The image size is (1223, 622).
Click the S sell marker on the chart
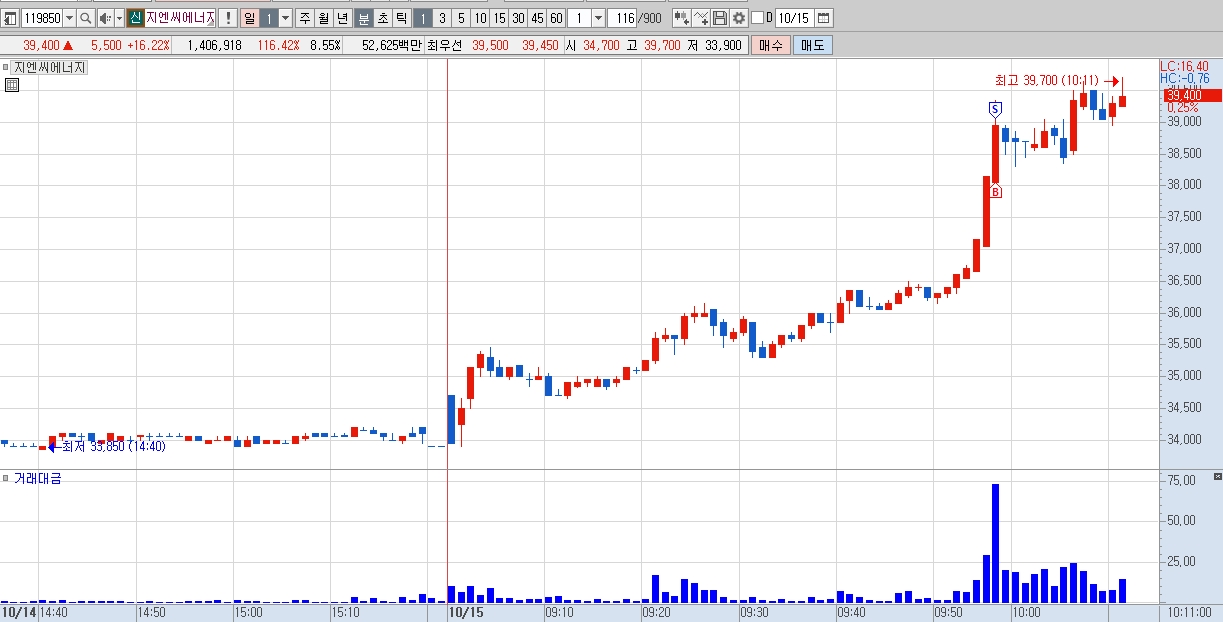[x=995, y=108]
